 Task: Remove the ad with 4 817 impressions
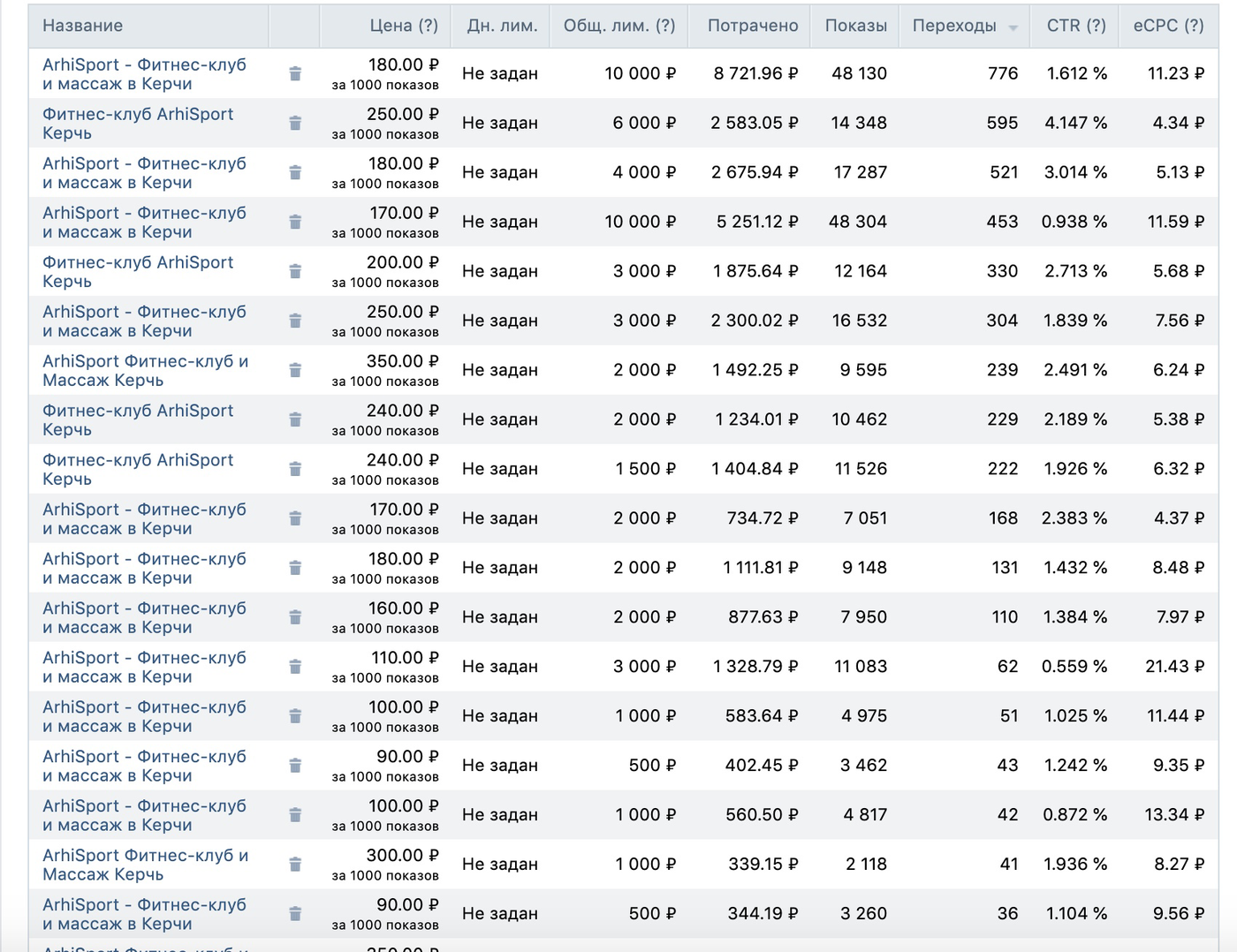click(x=295, y=816)
